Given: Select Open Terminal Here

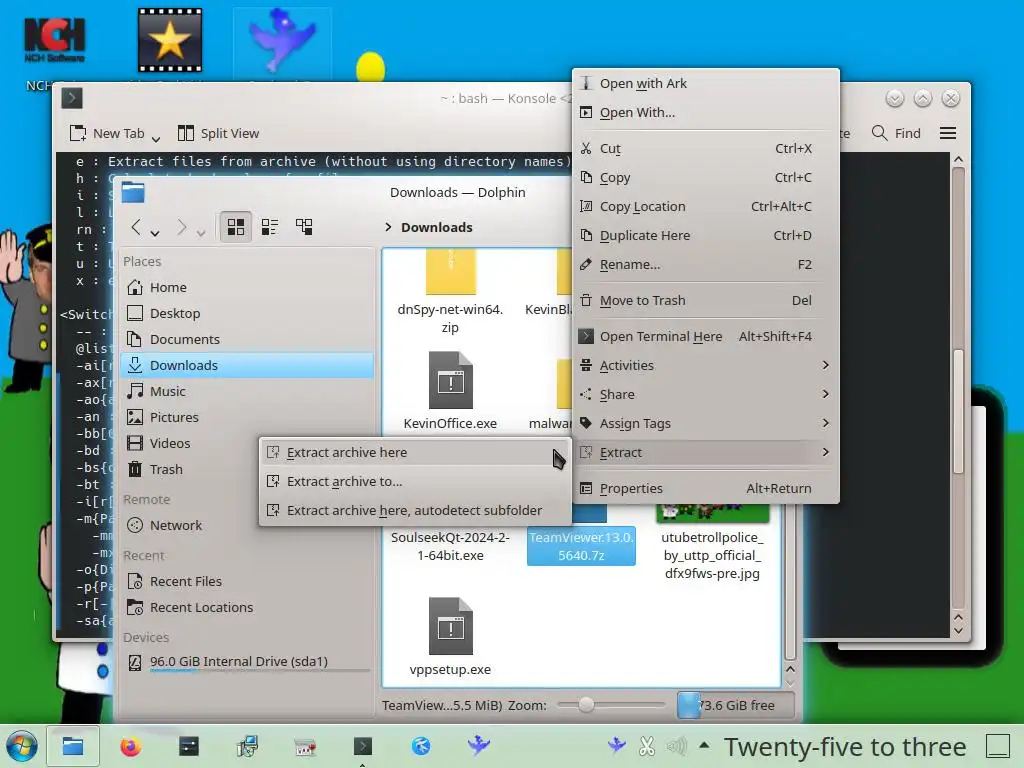Looking at the screenshot, I should (x=706, y=336).
